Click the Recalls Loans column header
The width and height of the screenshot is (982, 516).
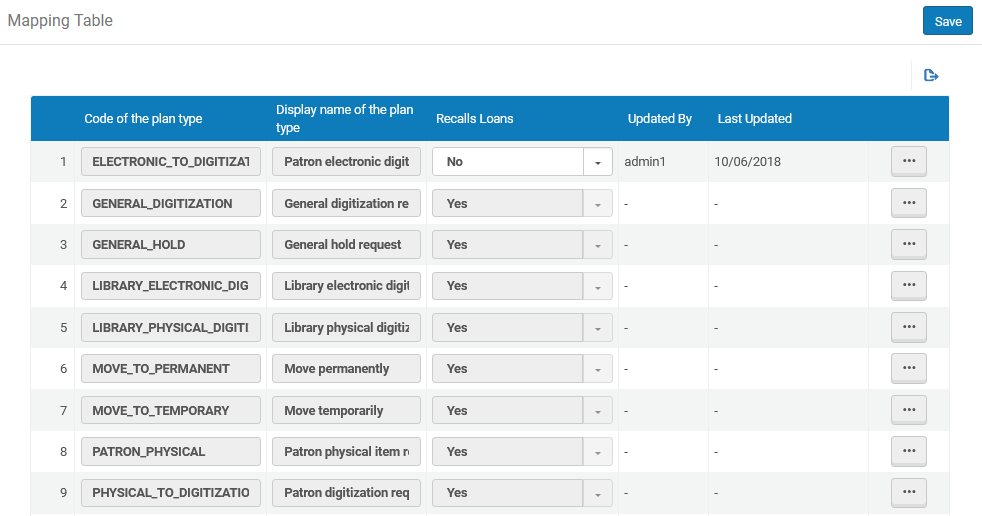(x=474, y=119)
